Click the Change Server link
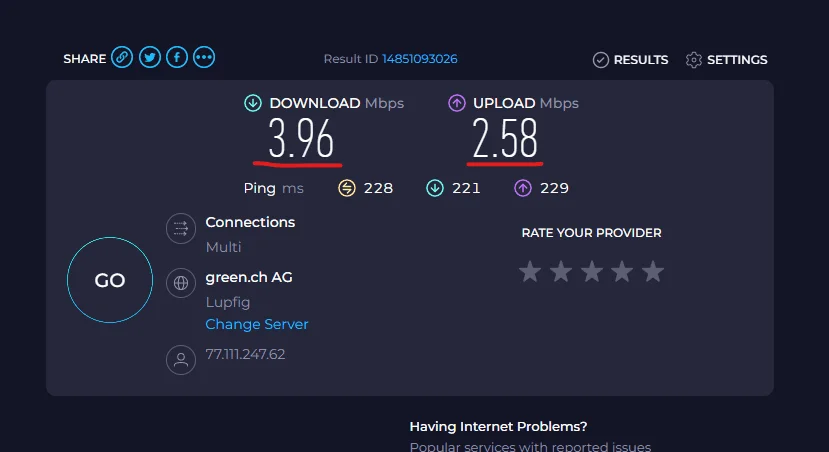Viewport: 829px width, 452px height. pyautogui.click(x=256, y=324)
